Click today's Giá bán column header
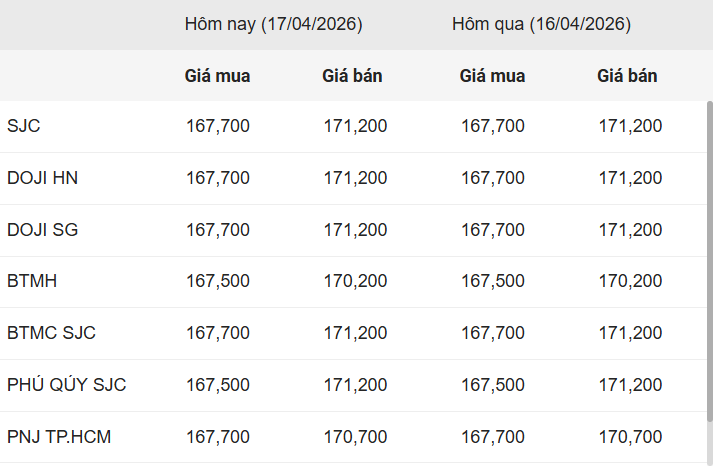 click(x=352, y=76)
